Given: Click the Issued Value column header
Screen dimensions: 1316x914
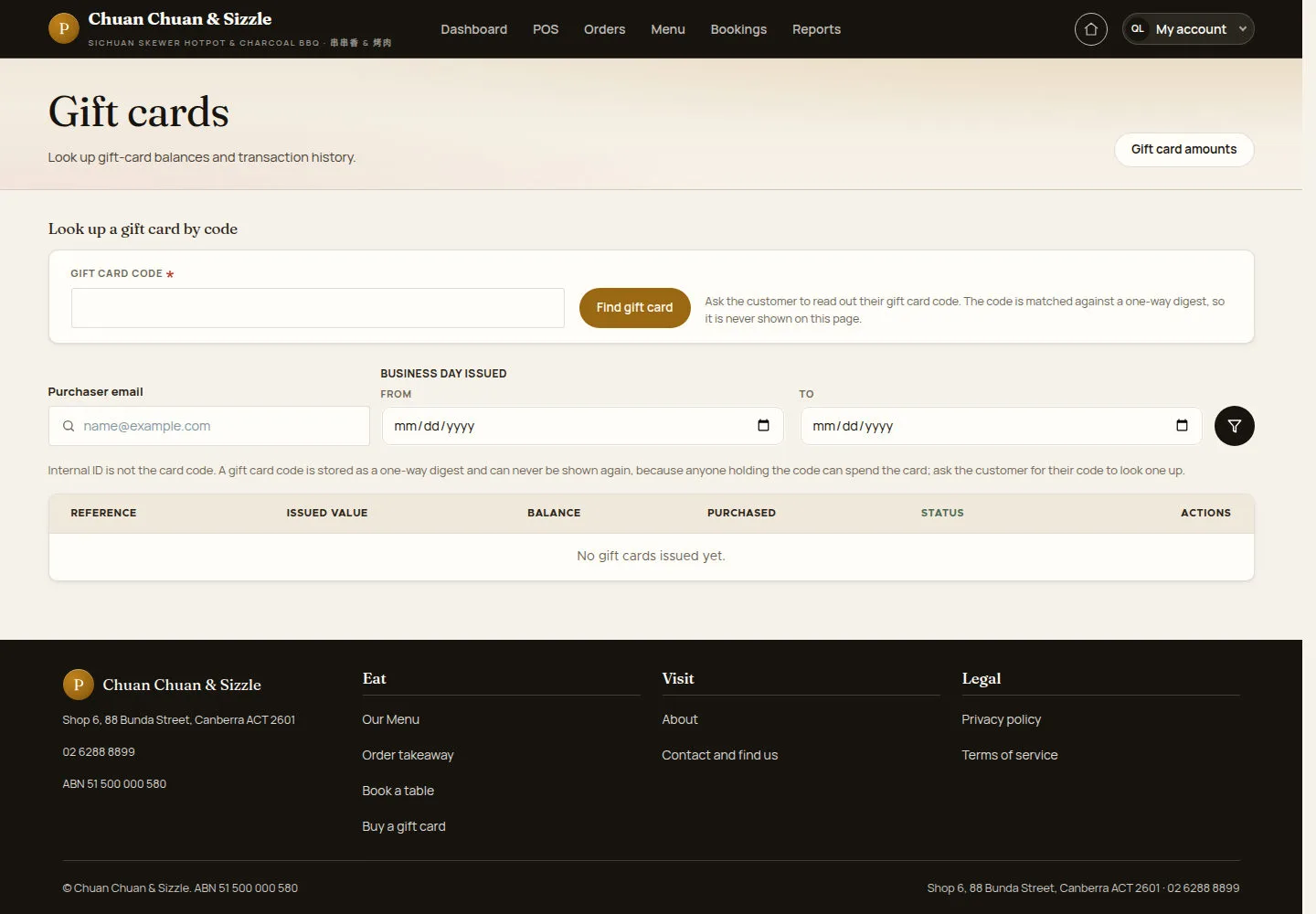Looking at the screenshot, I should click(x=327, y=513).
